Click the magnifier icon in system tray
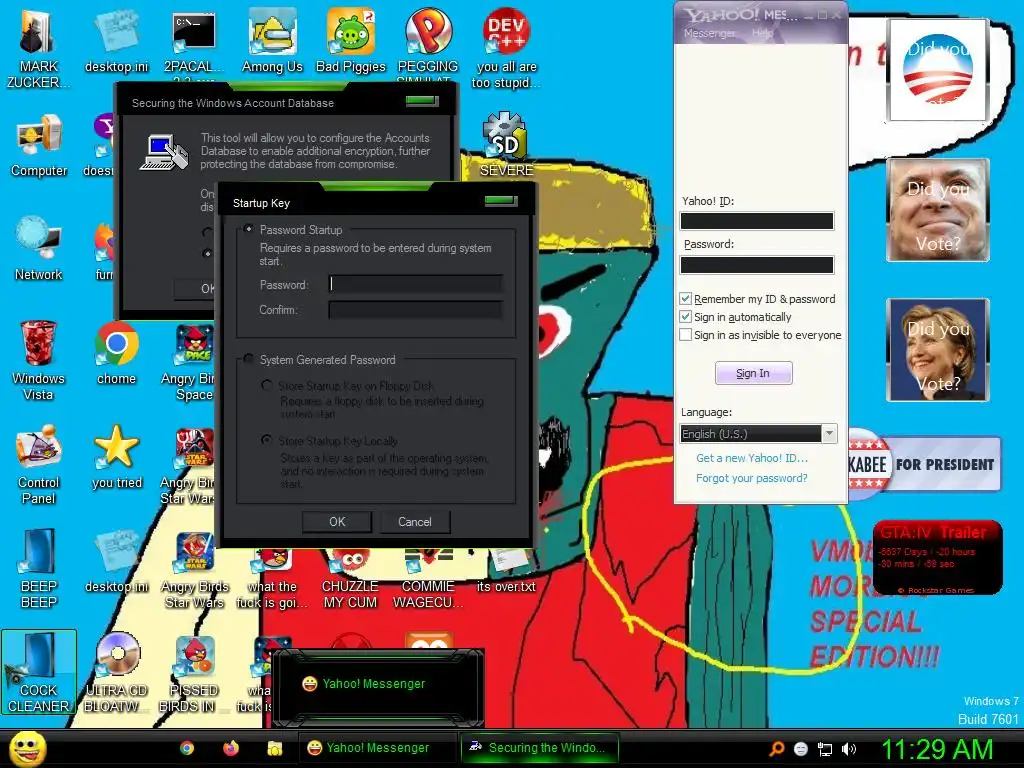 coord(776,749)
